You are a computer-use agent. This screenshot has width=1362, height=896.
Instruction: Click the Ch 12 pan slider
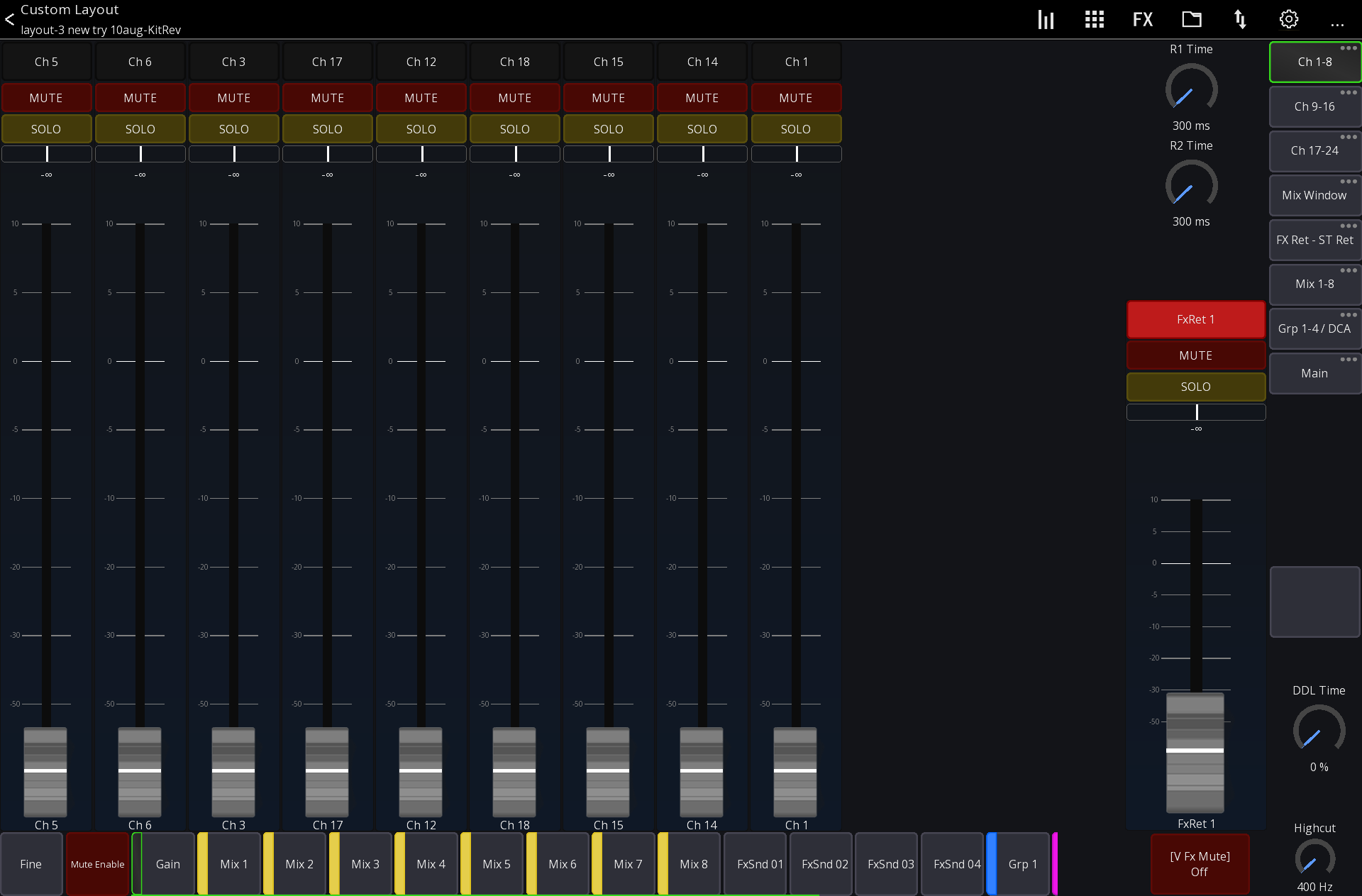[x=421, y=154]
